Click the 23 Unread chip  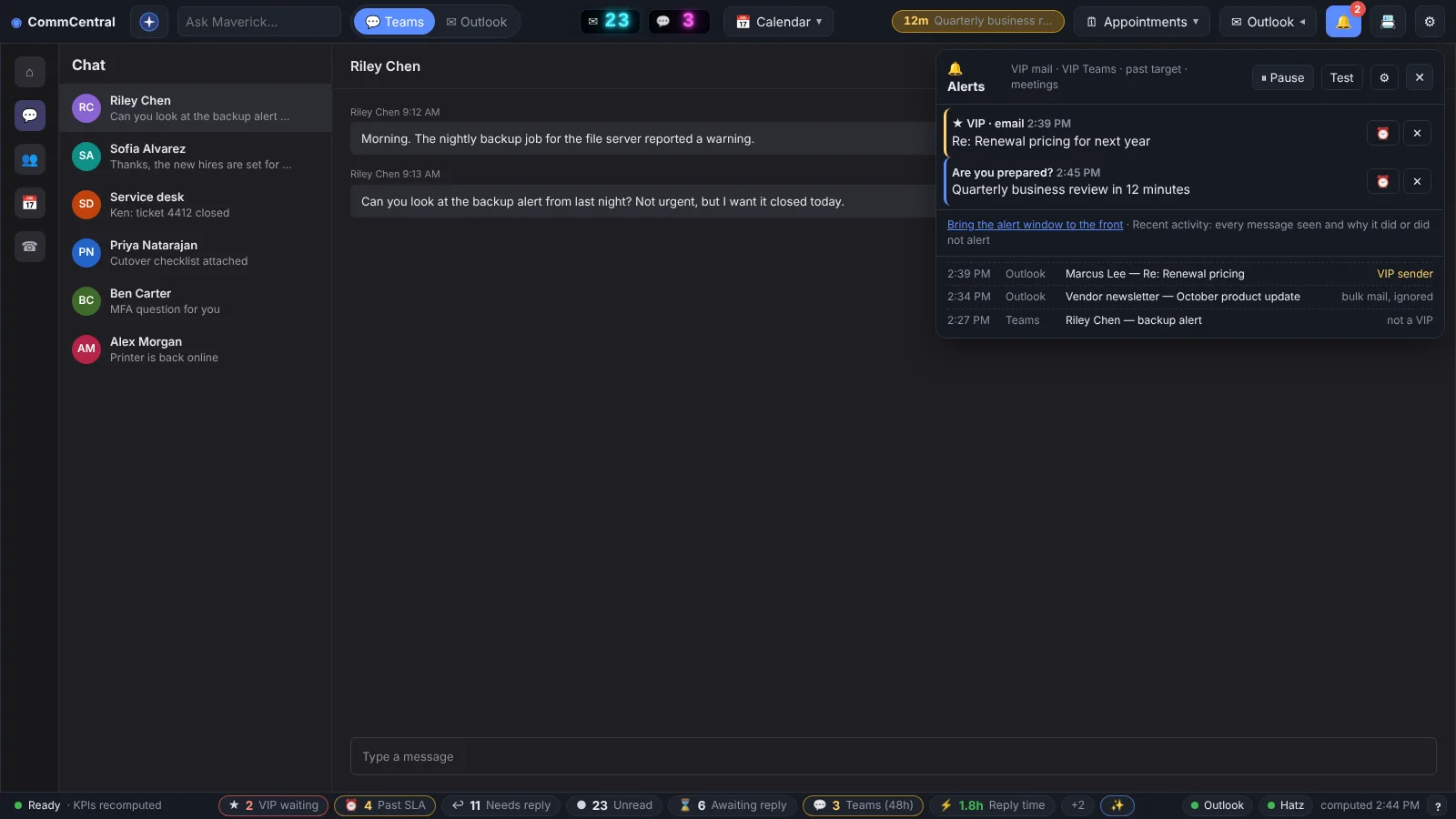pos(614,805)
